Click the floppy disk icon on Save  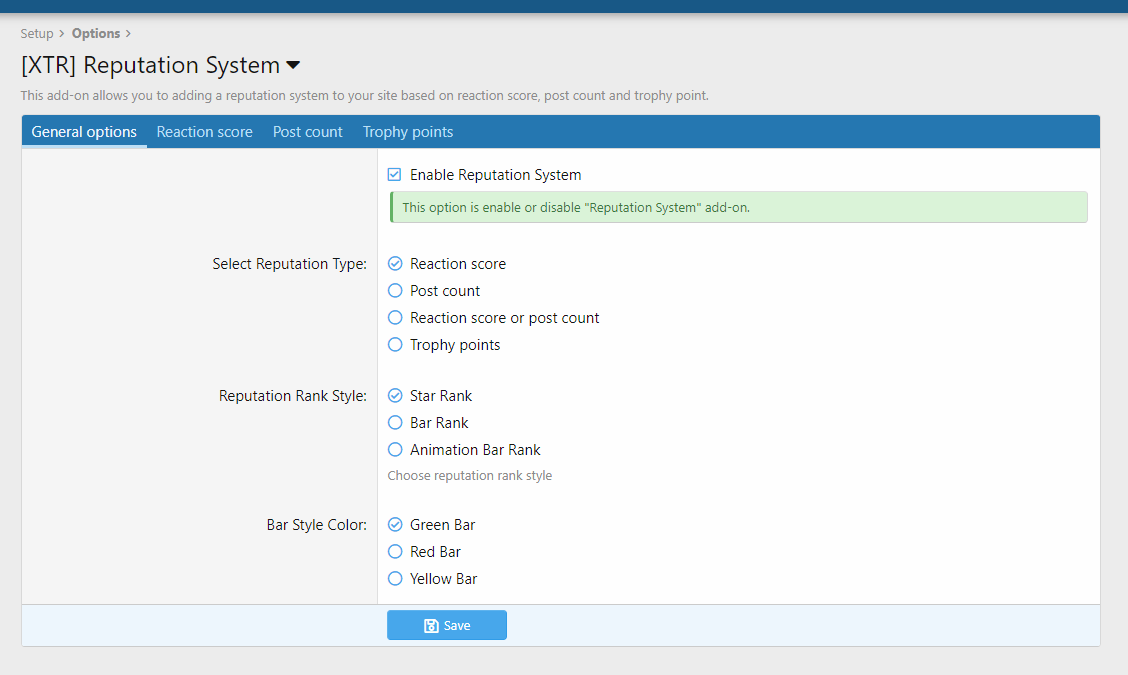431,626
